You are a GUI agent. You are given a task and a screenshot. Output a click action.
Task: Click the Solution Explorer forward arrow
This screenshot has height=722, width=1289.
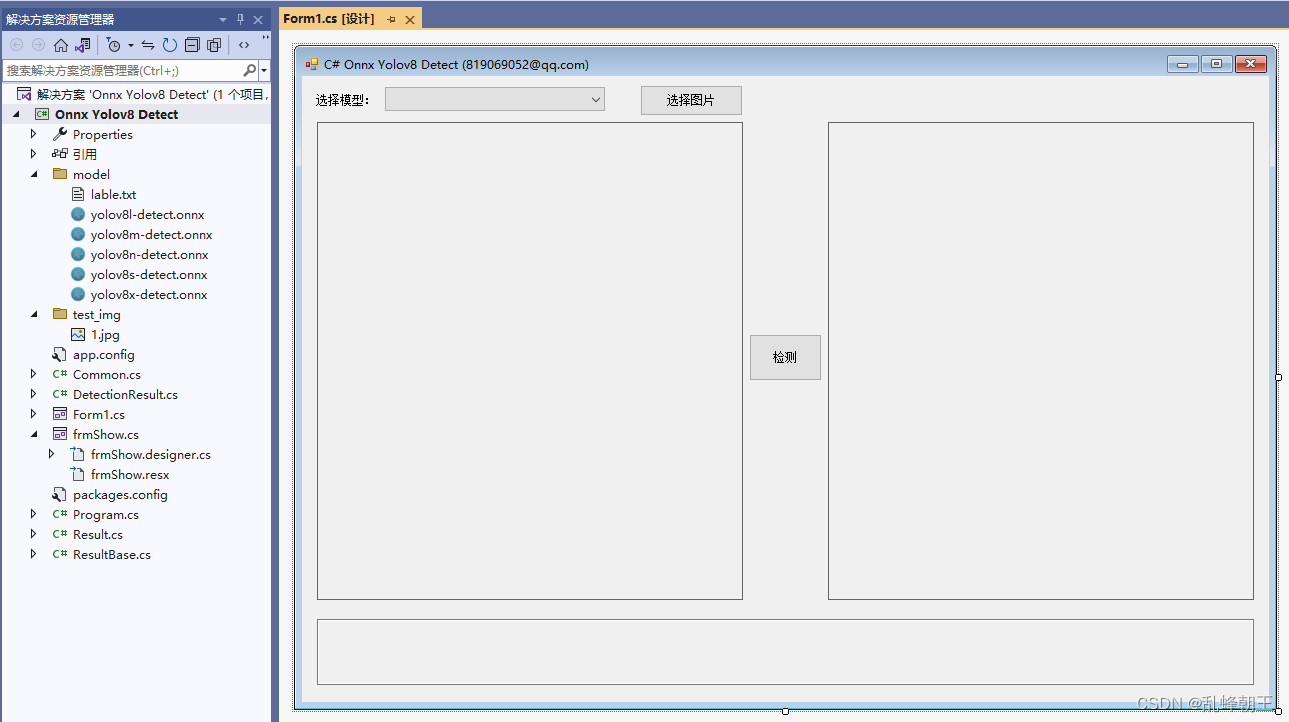point(38,45)
